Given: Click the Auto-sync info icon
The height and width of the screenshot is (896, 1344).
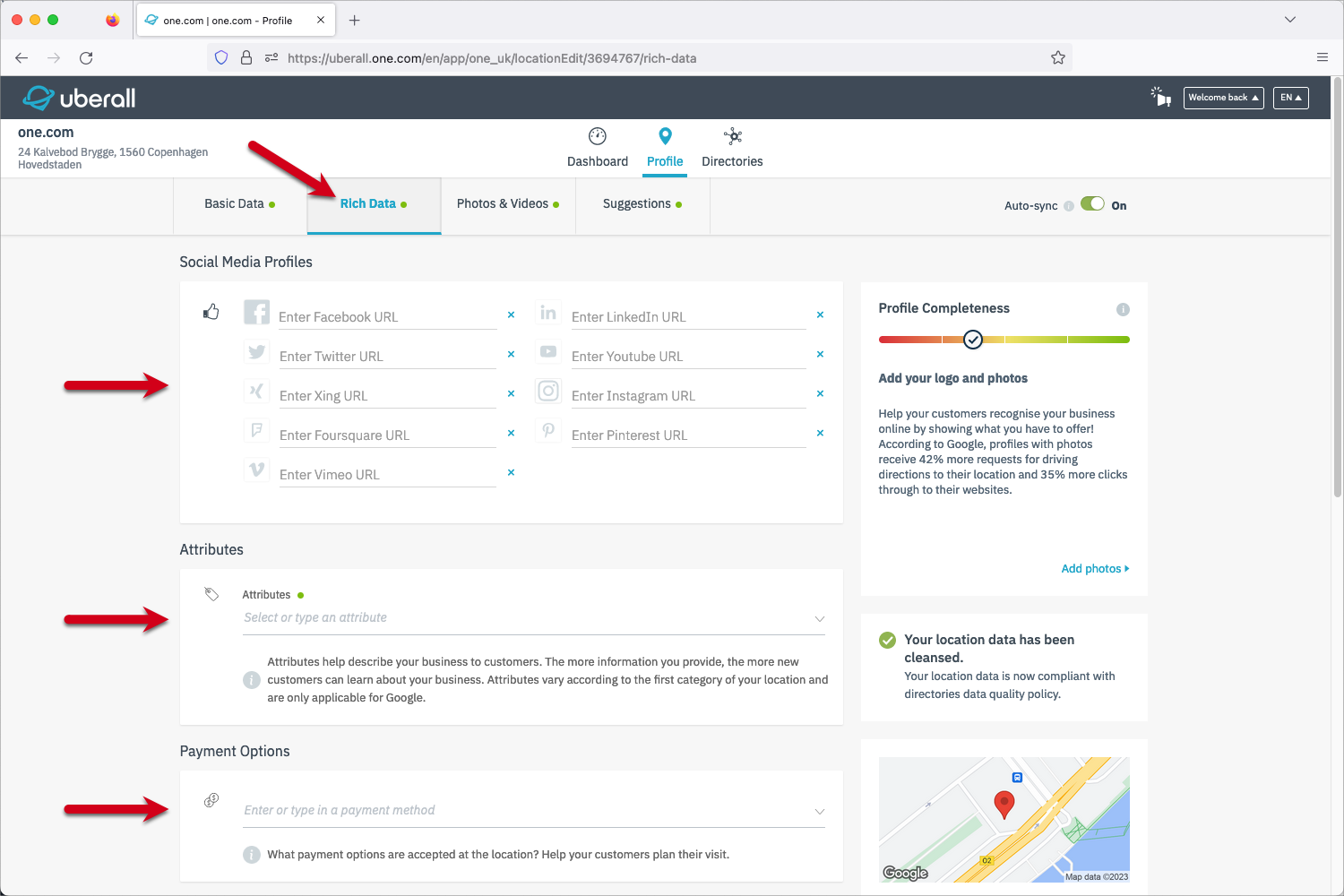Looking at the screenshot, I should click(1069, 206).
